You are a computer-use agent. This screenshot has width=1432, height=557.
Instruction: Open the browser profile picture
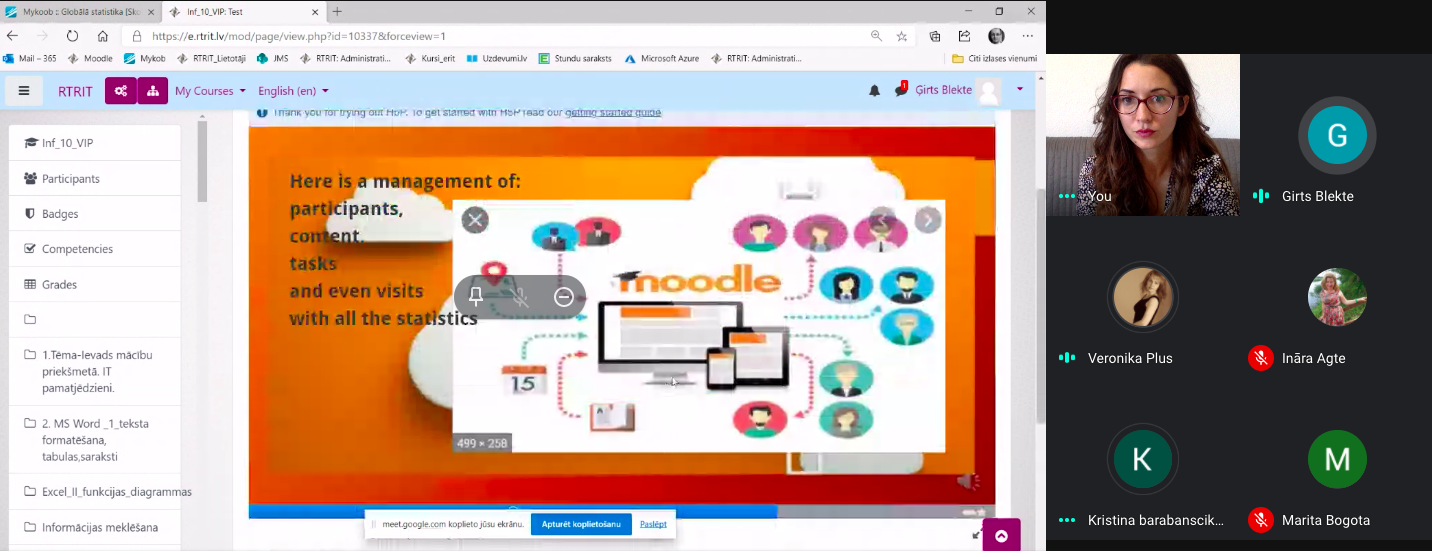point(996,35)
